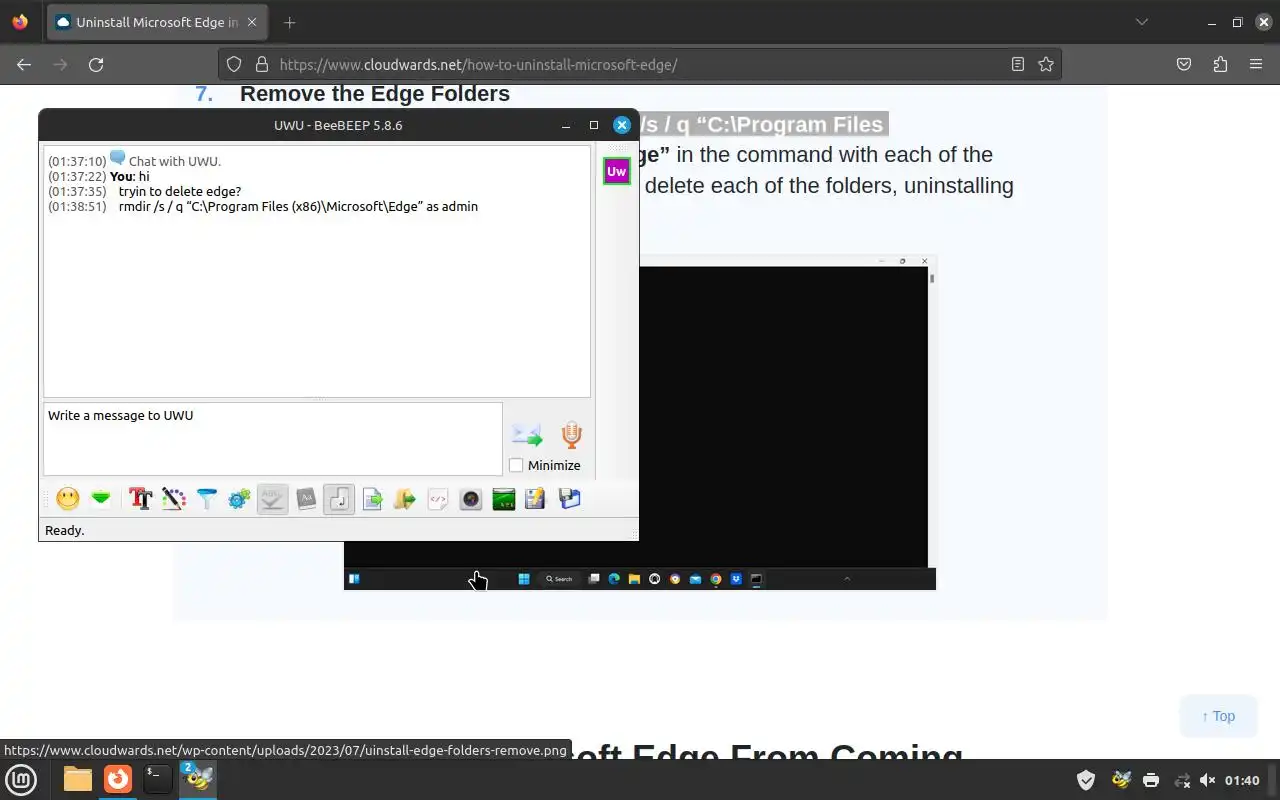
Task: Click the UWU user avatar in BeeBEEP
Action: 617,171
